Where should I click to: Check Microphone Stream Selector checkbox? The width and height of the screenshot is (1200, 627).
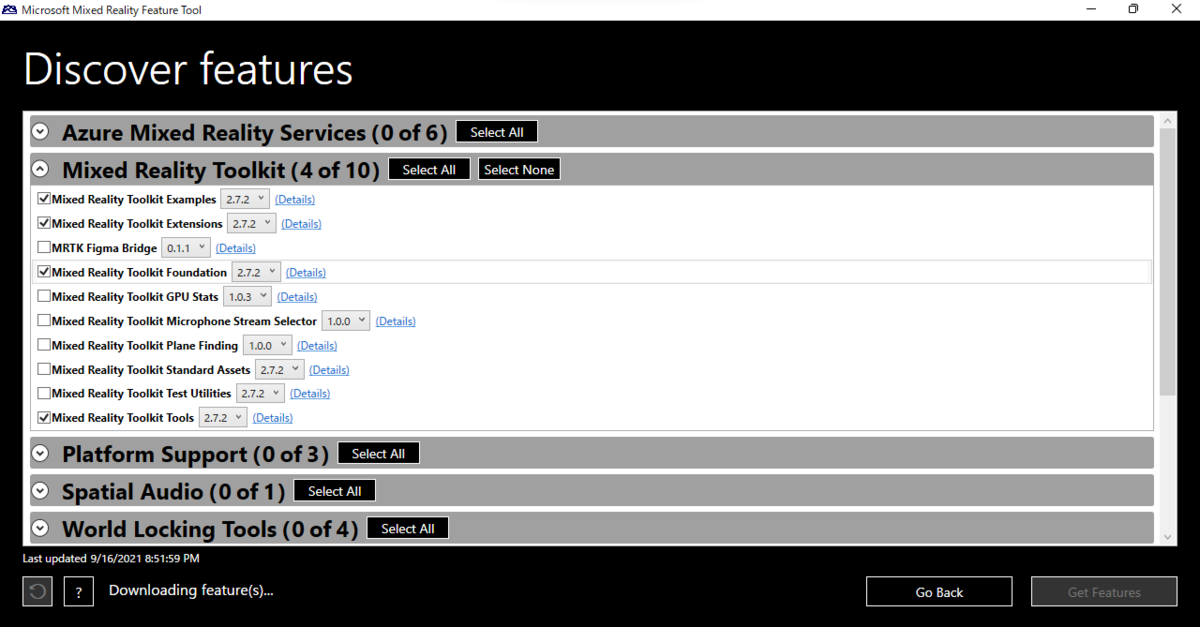[x=44, y=320]
